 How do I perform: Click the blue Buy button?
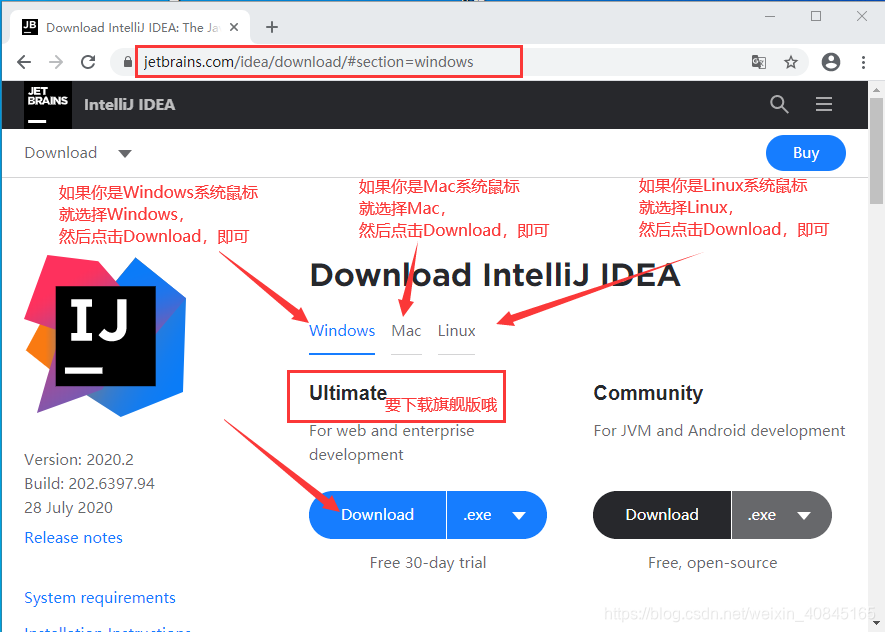[805, 153]
